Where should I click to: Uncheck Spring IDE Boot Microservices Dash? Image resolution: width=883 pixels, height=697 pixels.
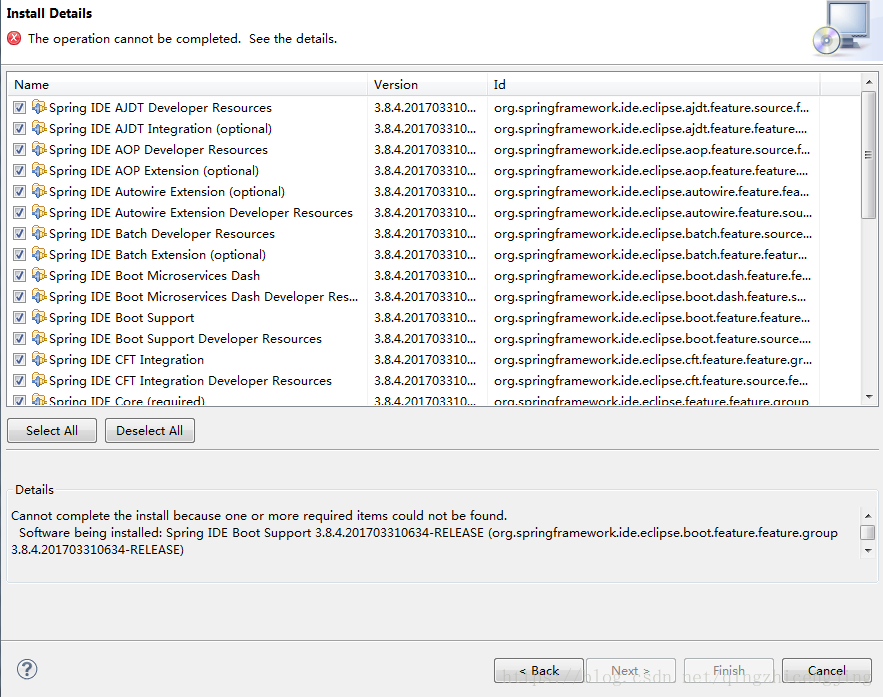pos(20,276)
